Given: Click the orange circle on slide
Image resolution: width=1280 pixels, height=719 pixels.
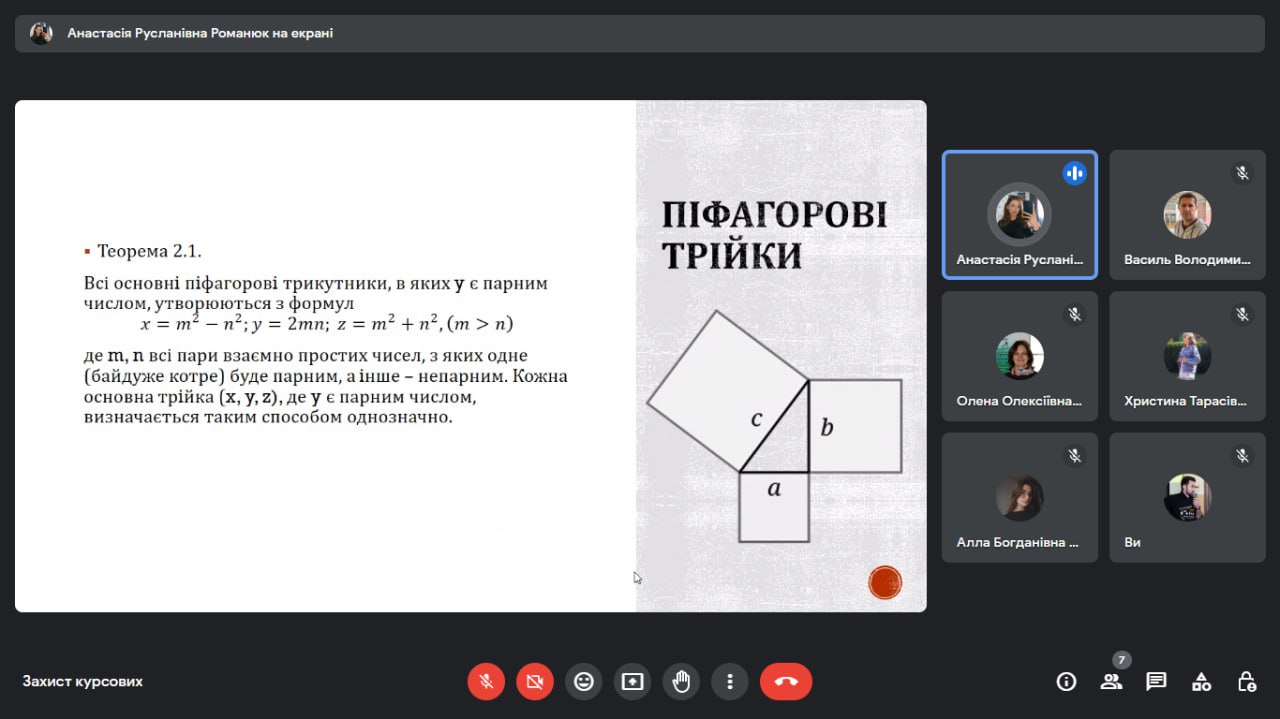Looking at the screenshot, I should click(885, 582).
